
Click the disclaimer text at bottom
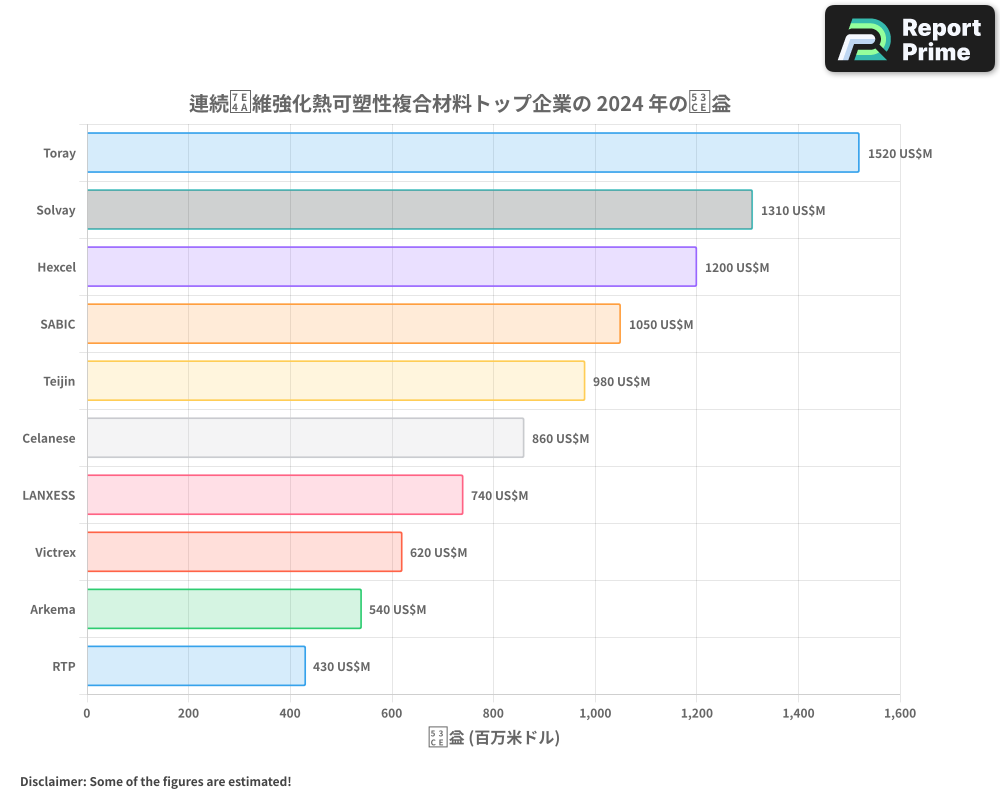[155, 781]
